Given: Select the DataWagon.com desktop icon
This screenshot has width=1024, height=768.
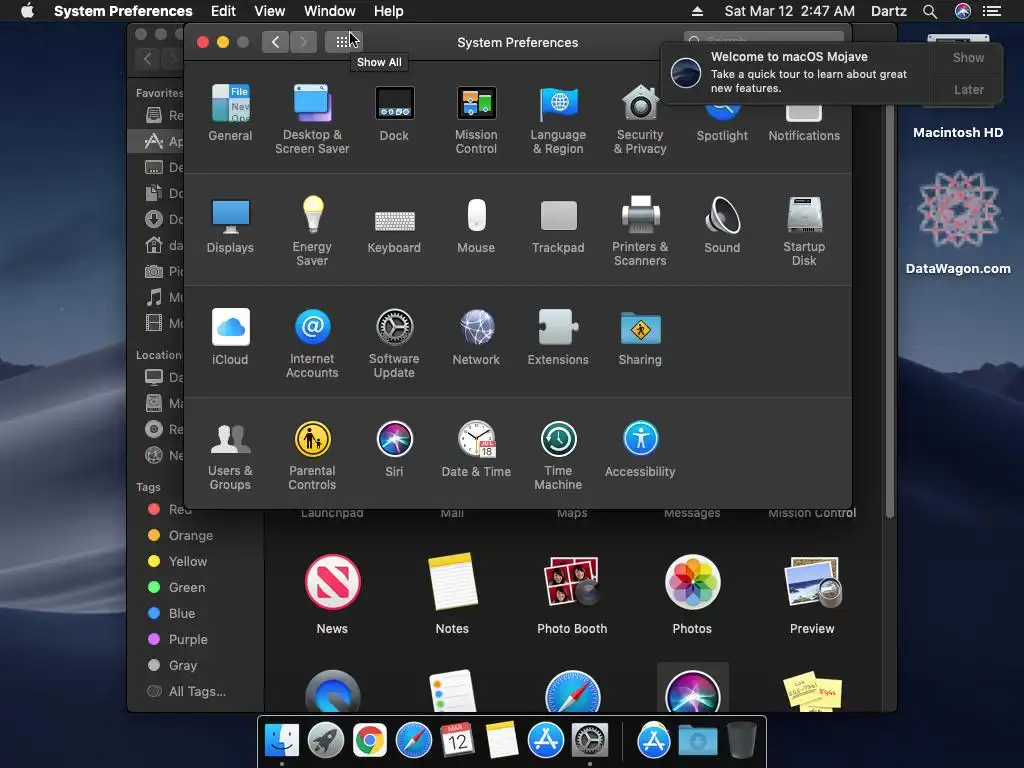Looking at the screenshot, I should point(958,222).
